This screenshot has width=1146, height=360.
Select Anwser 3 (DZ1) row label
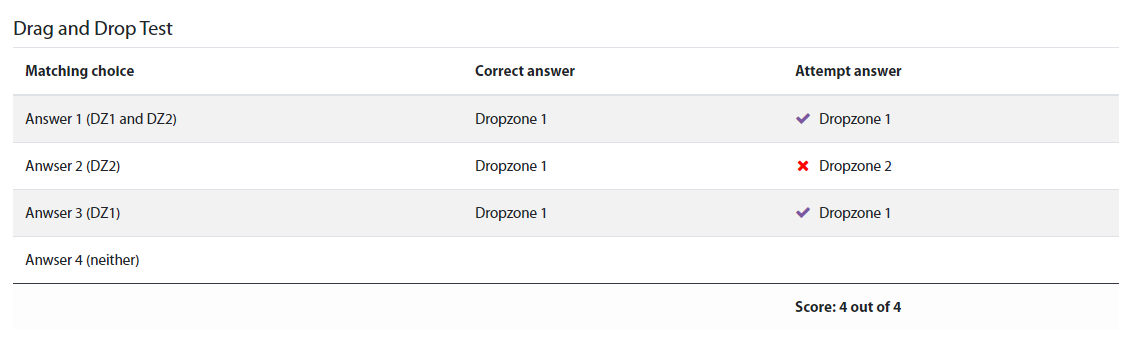tap(72, 212)
